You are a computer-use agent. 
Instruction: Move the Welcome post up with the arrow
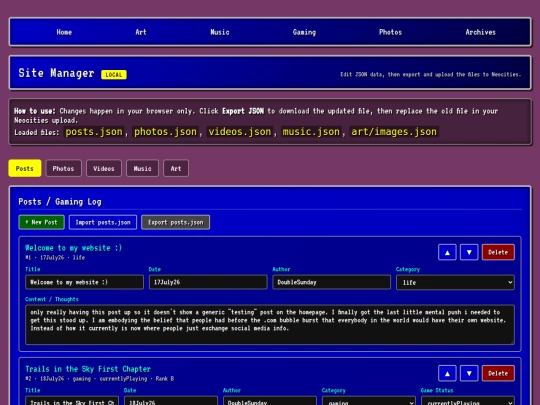pyautogui.click(x=447, y=252)
